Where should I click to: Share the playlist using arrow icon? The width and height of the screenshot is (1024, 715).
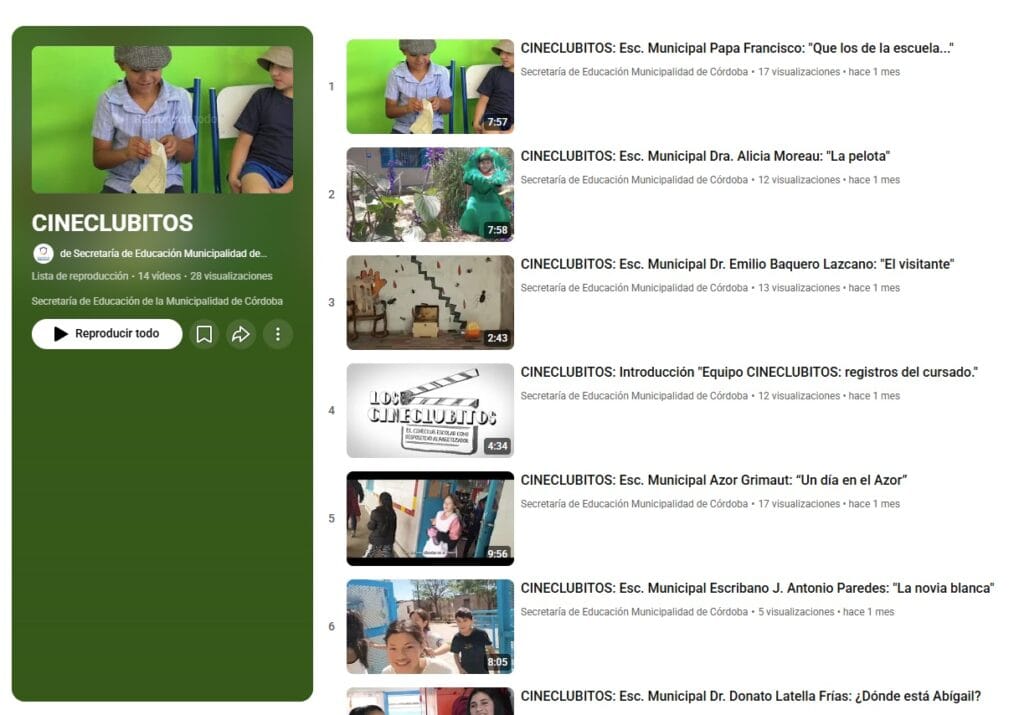click(x=241, y=334)
